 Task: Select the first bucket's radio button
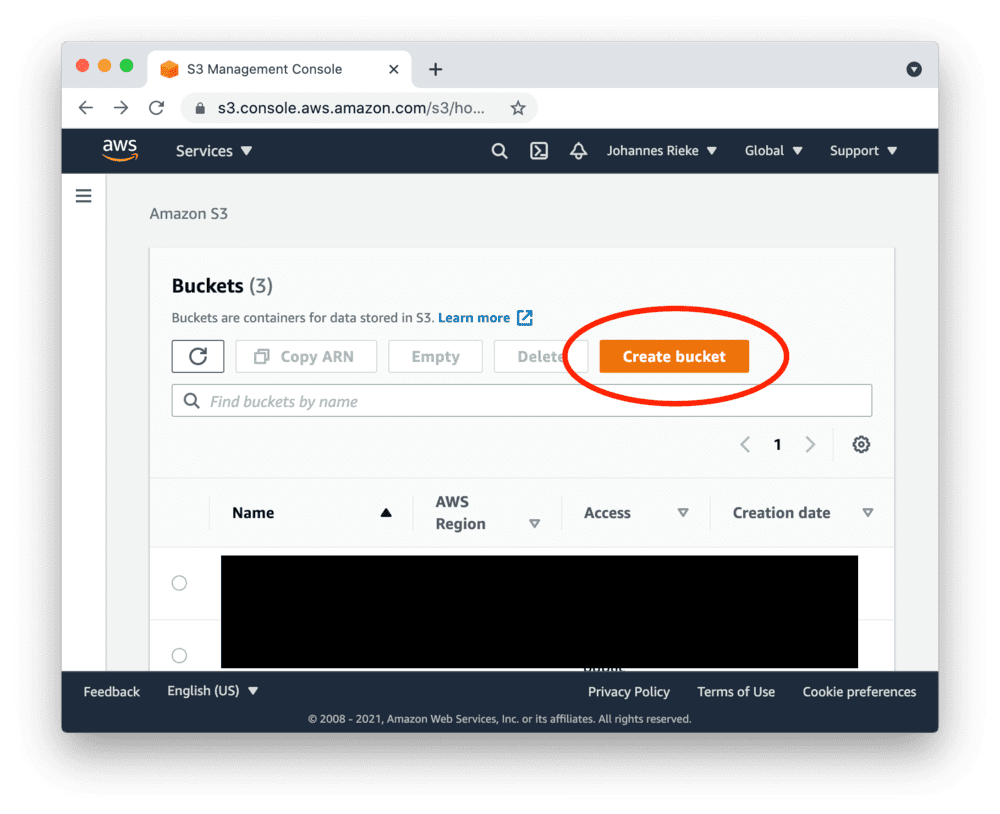(x=180, y=583)
